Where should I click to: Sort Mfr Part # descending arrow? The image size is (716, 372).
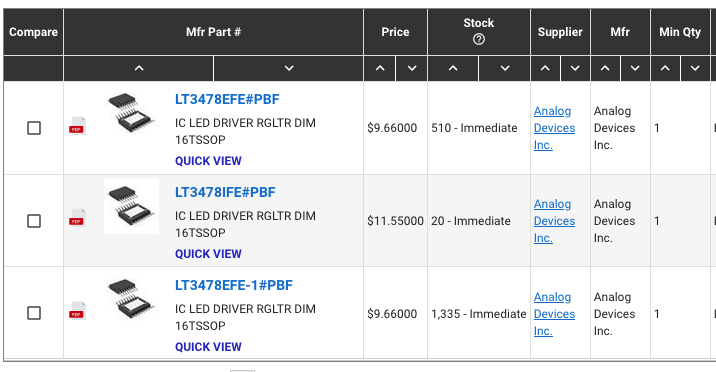289,68
